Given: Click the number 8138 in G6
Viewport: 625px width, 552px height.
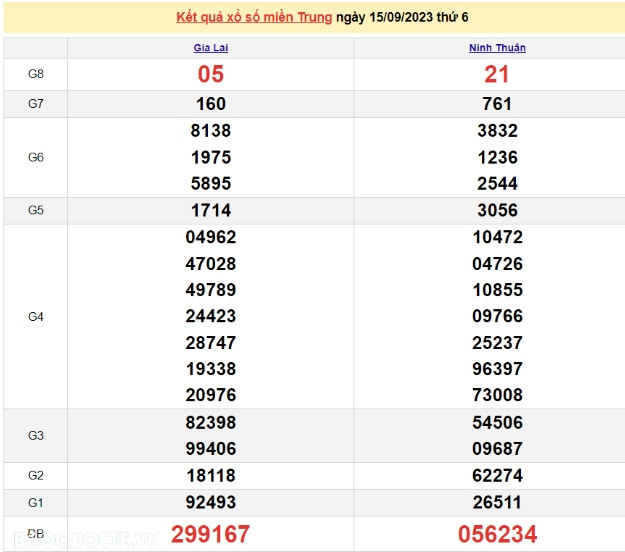Looking at the screenshot, I should point(211,131).
